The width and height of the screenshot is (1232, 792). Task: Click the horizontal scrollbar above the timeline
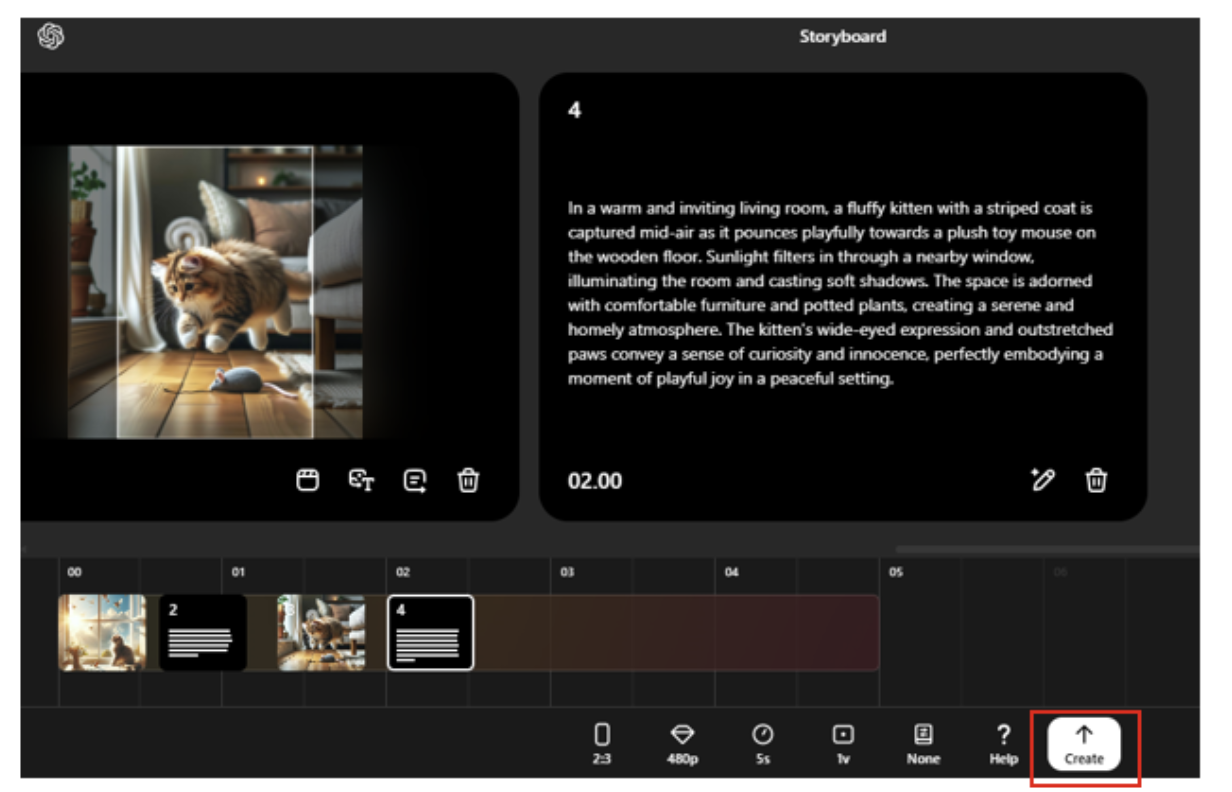pyautogui.click(x=1047, y=550)
